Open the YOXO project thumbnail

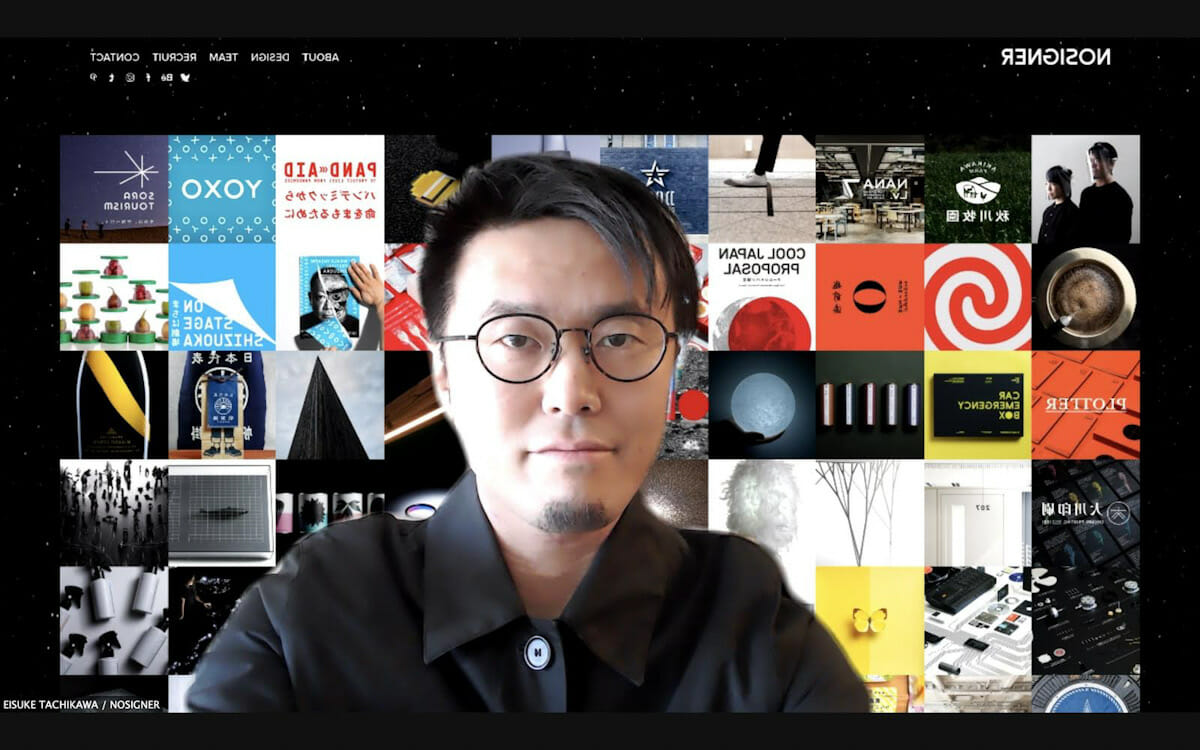click(222, 189)
